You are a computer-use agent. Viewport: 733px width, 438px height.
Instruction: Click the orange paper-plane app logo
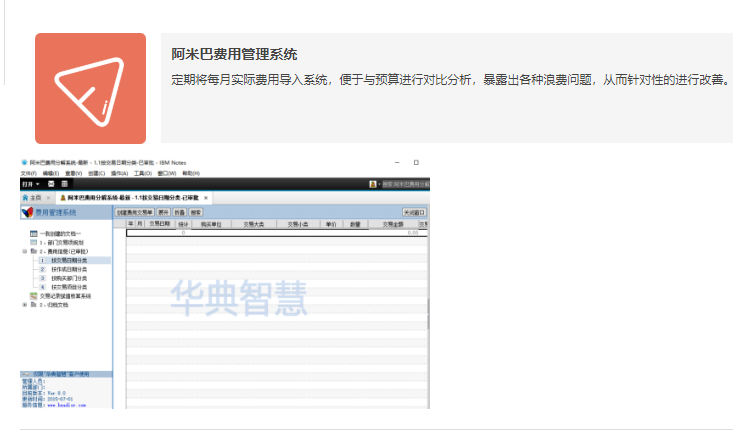(90, 88)
